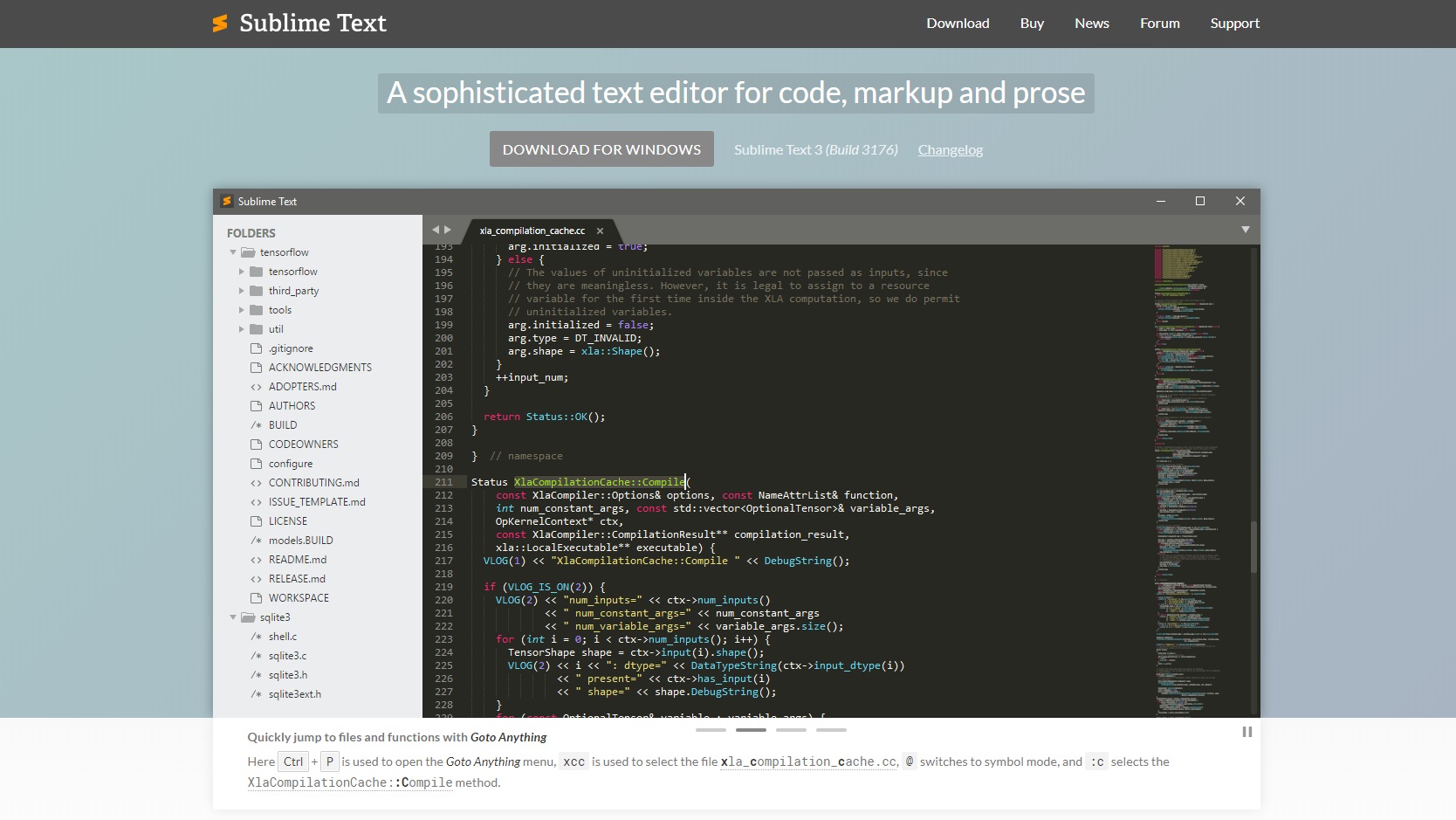
Task: Click the Download for Windows button
Action: pyautogui.click(x=601, y=149)
